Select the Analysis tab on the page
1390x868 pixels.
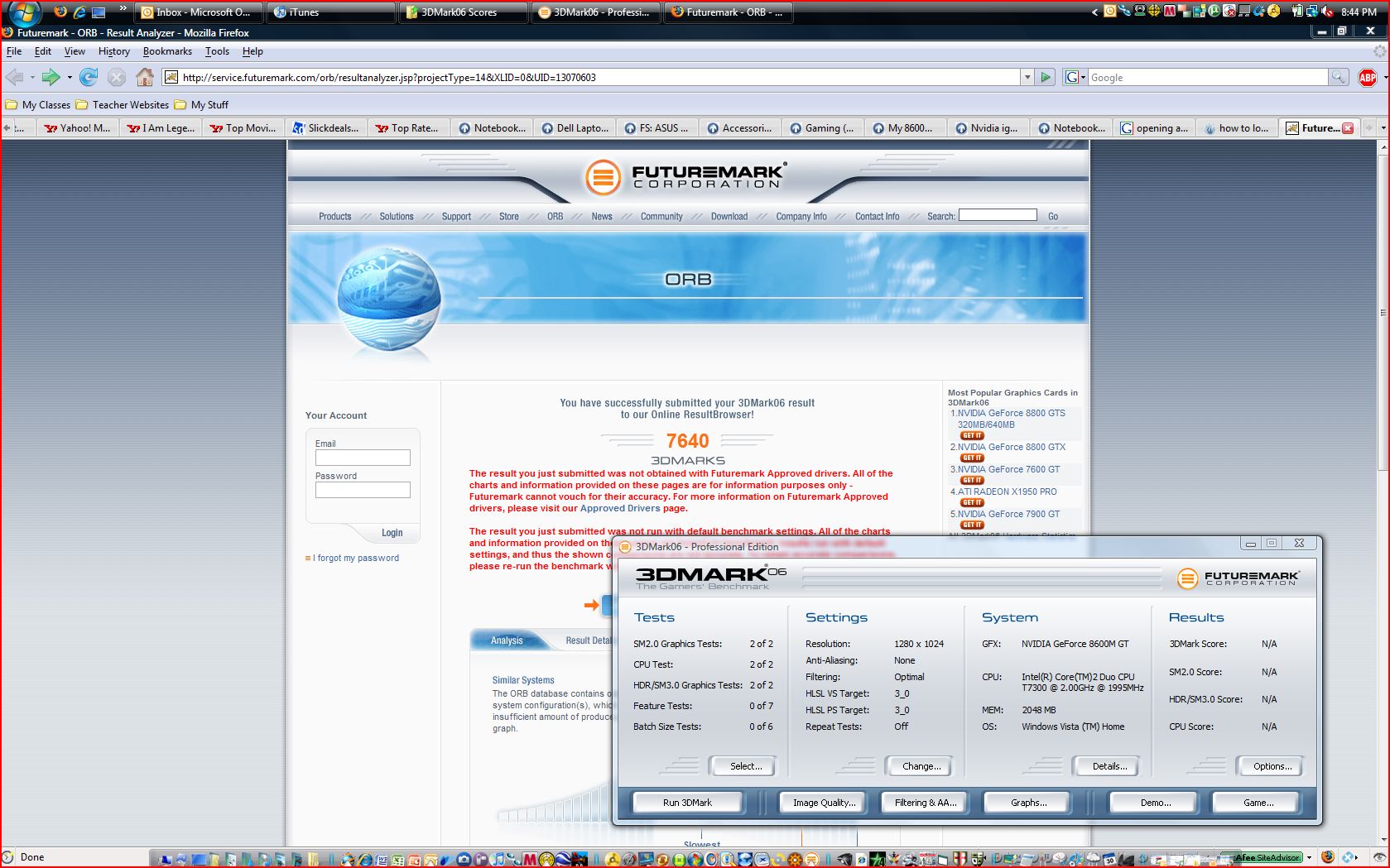(507, 640)
